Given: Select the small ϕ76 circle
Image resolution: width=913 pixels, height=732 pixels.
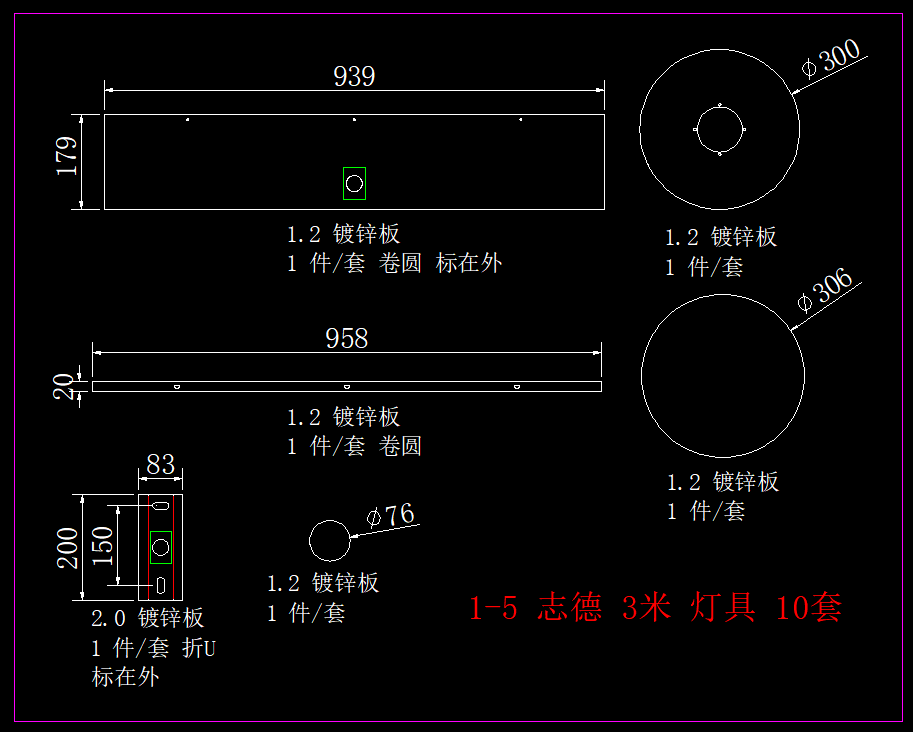Looking at the screenshot, I should pyautogui.click(x=330, y=540).
